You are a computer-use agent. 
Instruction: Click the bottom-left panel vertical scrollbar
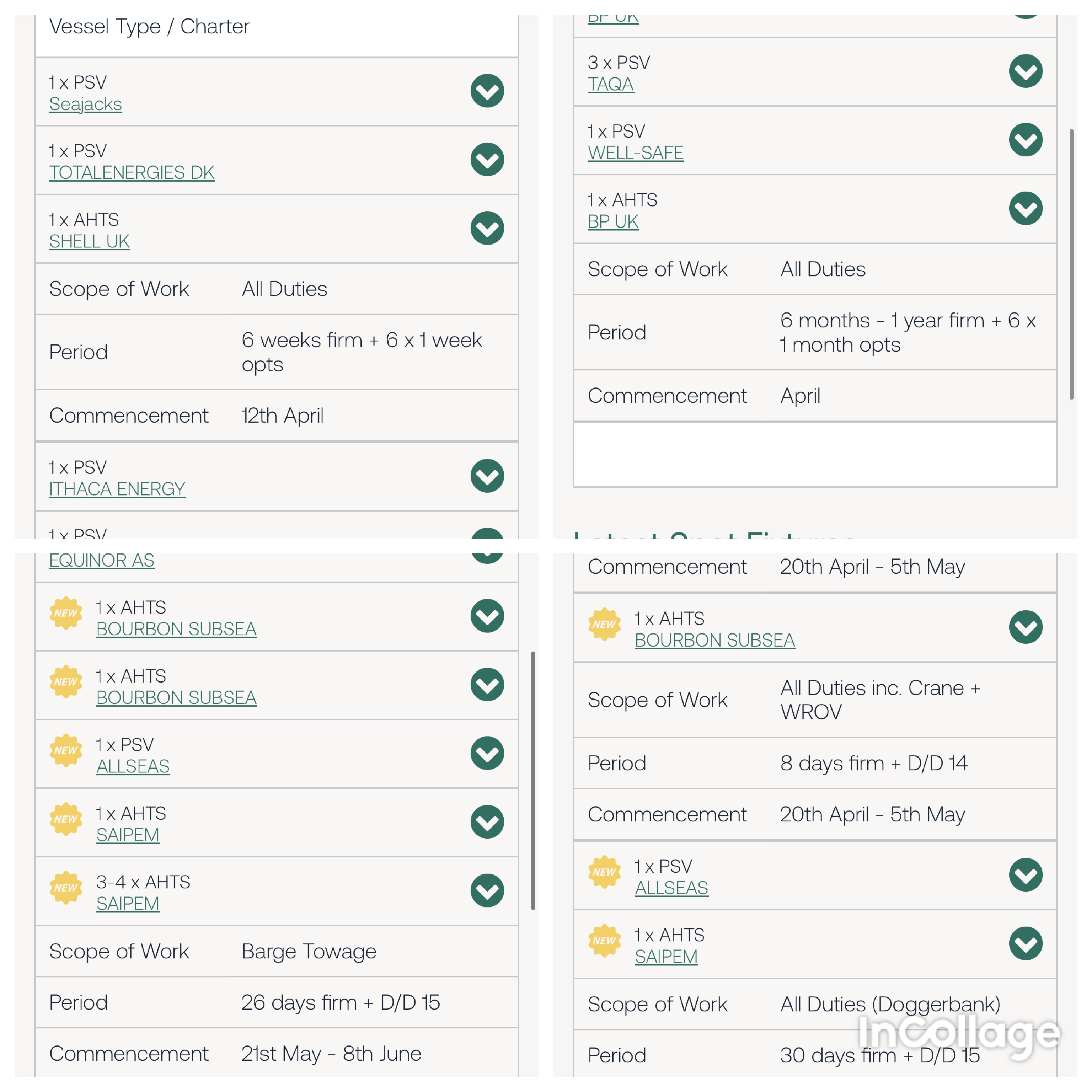(533, 781)
